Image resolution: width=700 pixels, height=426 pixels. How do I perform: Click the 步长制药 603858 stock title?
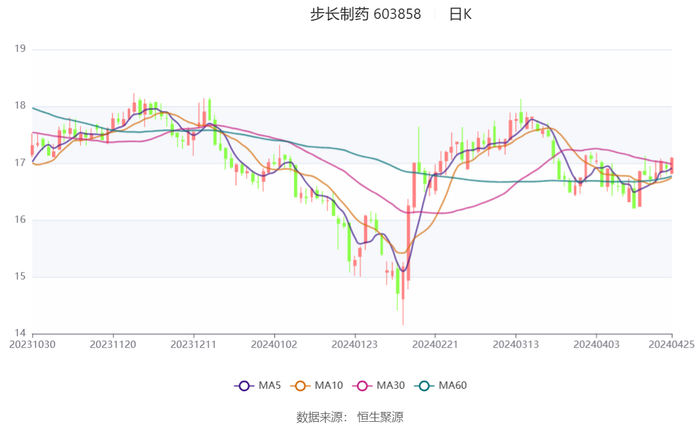point(365,15)
